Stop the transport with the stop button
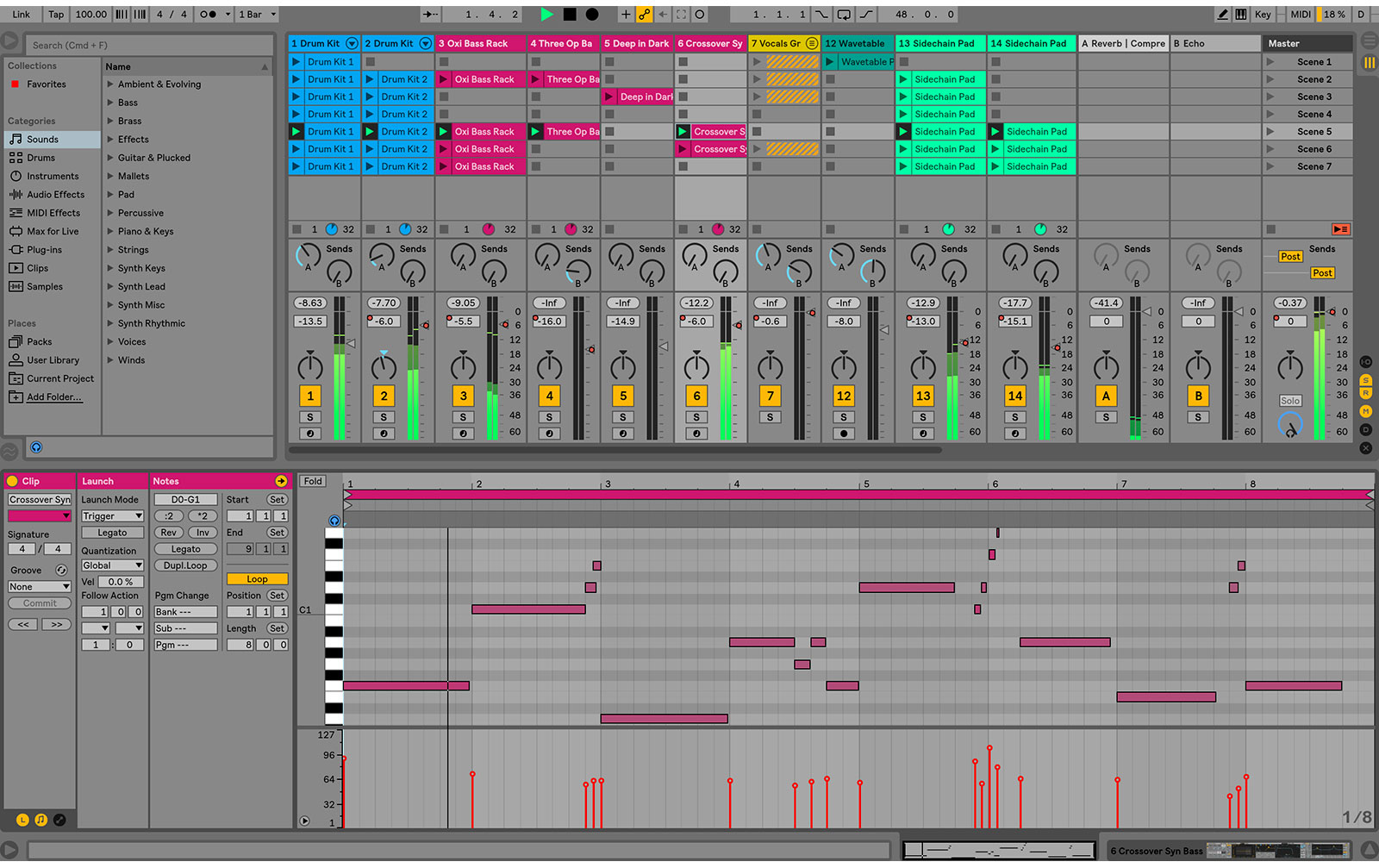 point(570,14)
